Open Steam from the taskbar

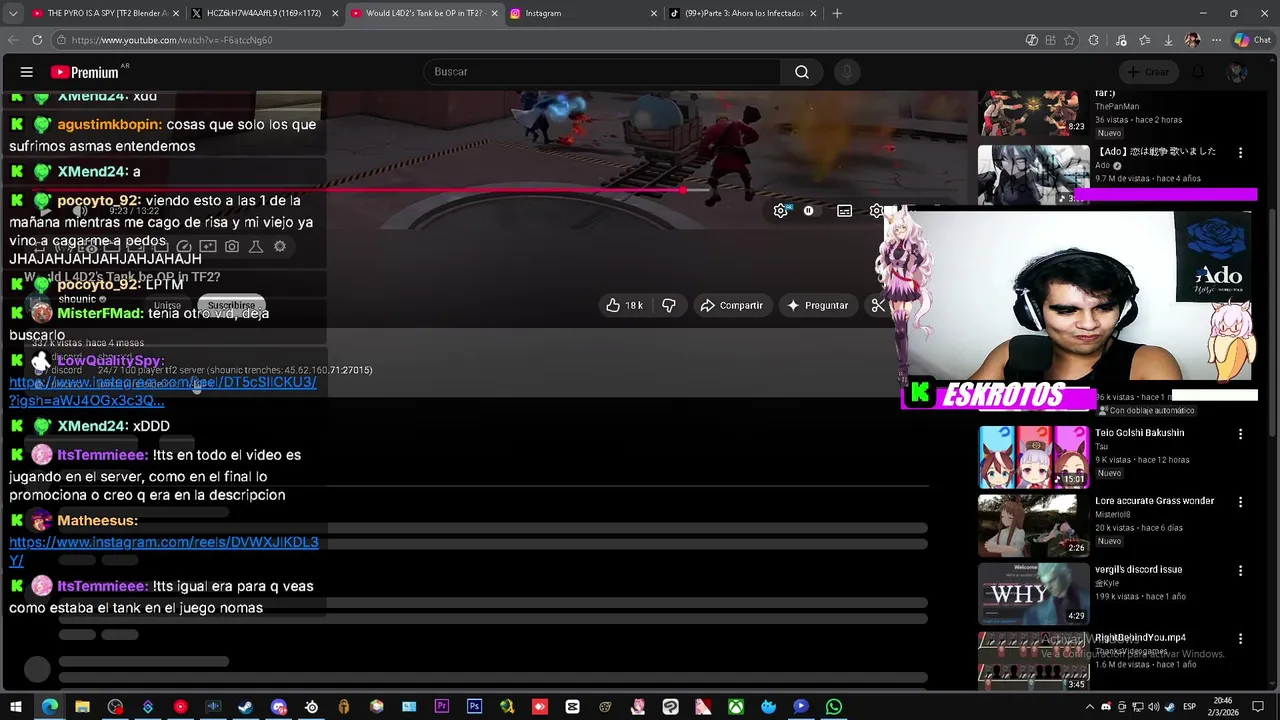245,707
